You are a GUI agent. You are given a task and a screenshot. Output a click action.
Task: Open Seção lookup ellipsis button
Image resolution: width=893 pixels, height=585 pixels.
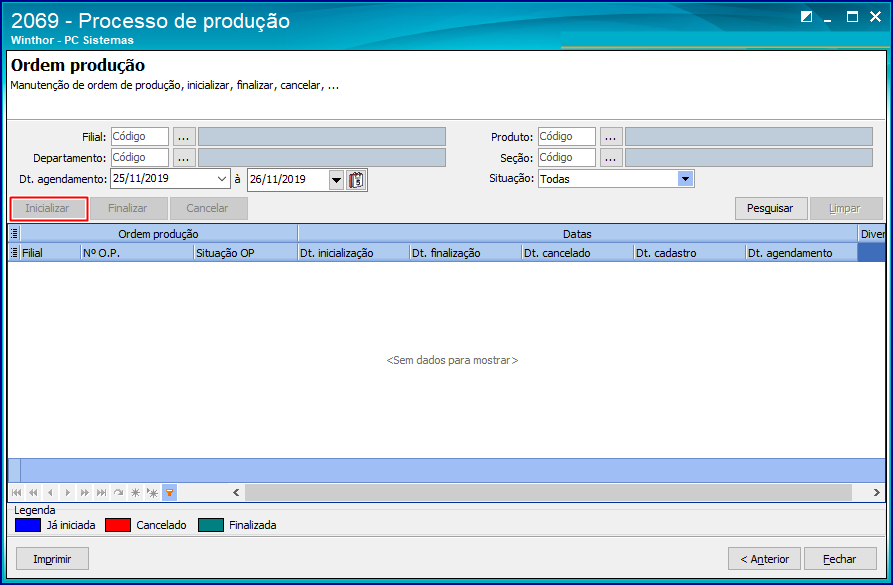click(611, 158)
